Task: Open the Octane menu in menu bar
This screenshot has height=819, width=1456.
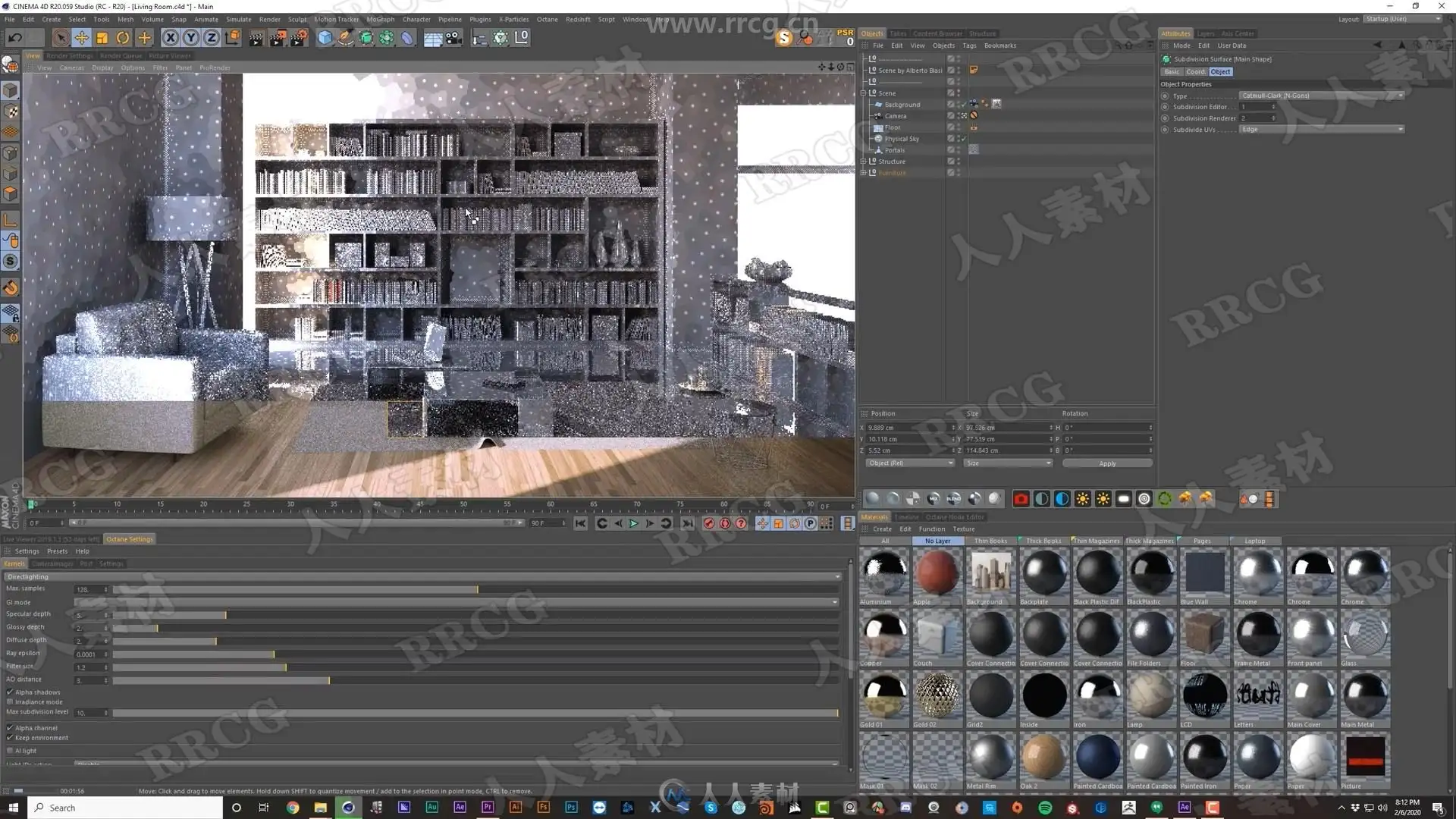Action: point(546,19)
